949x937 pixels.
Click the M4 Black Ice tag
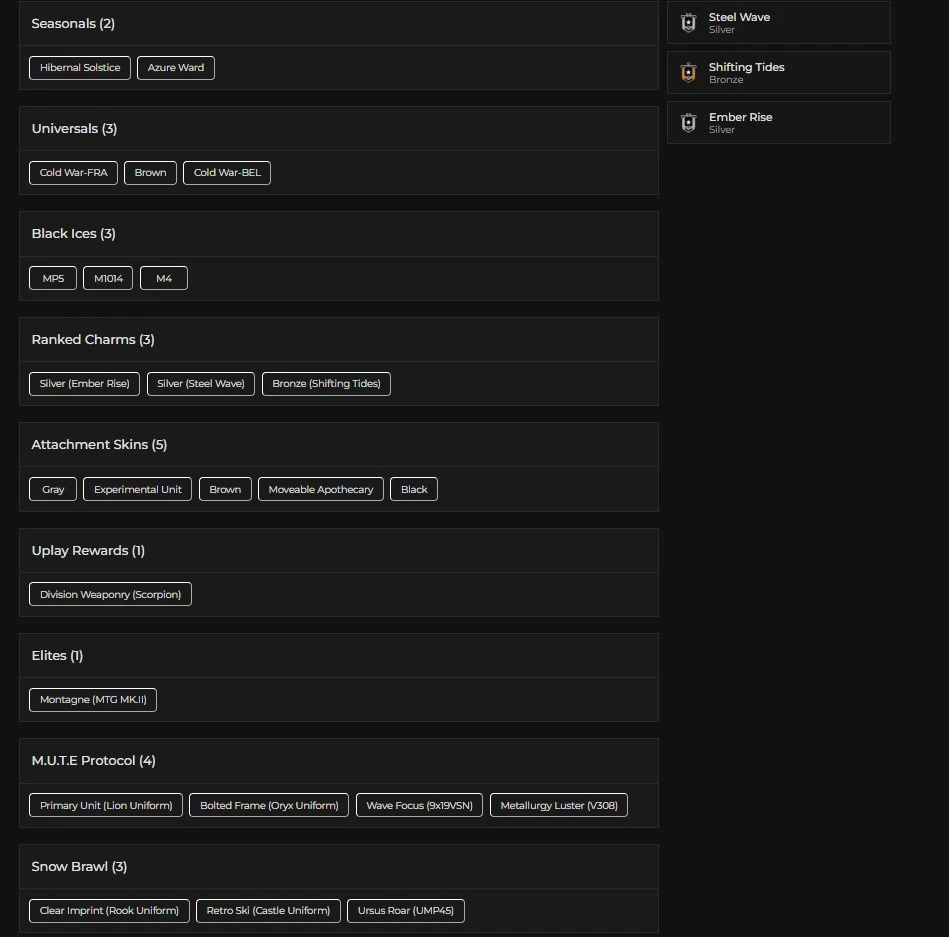164,279
